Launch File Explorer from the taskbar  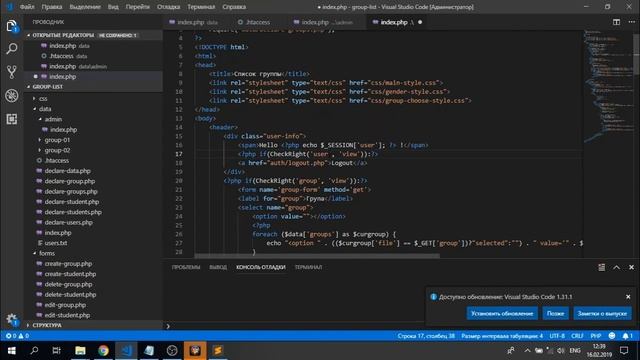point(80,351)
